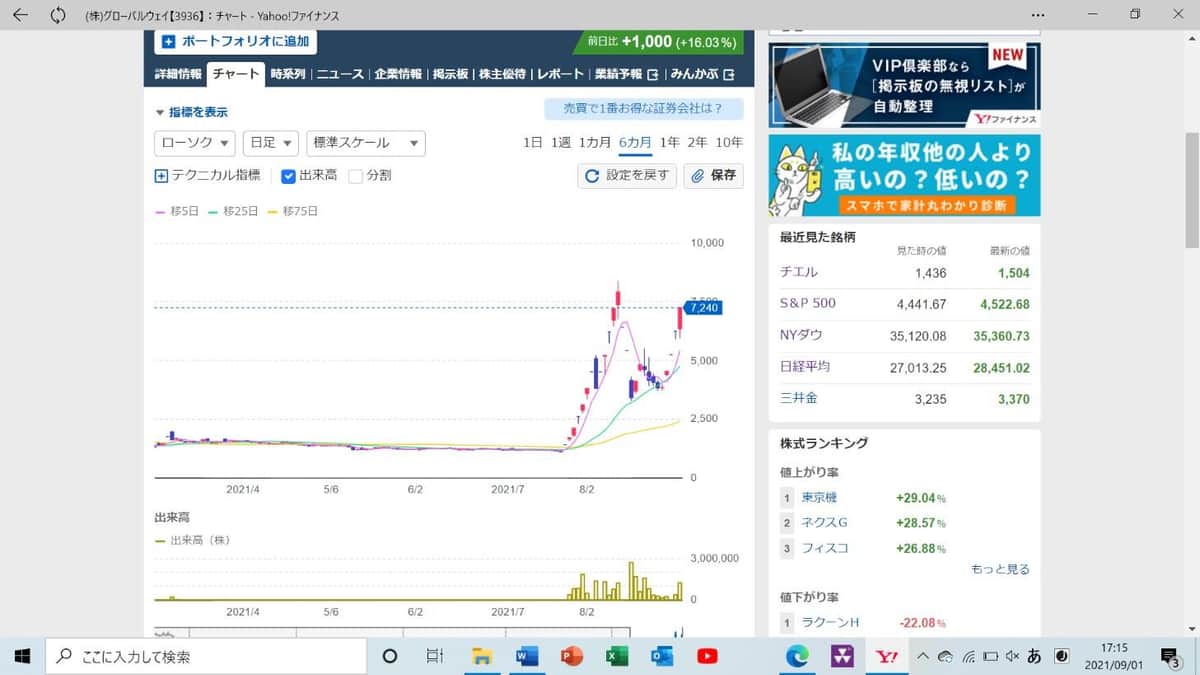The height and width of the screenshot is (675, 1200).
Task: Uncheck the 出来高 volume checkbox
Action: [x=288, y=176]
